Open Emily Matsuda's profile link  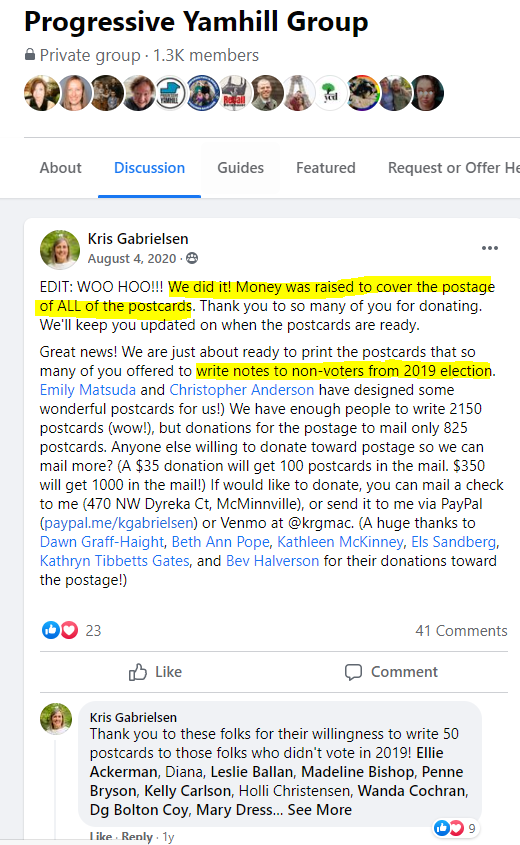(x=88, y=390)
